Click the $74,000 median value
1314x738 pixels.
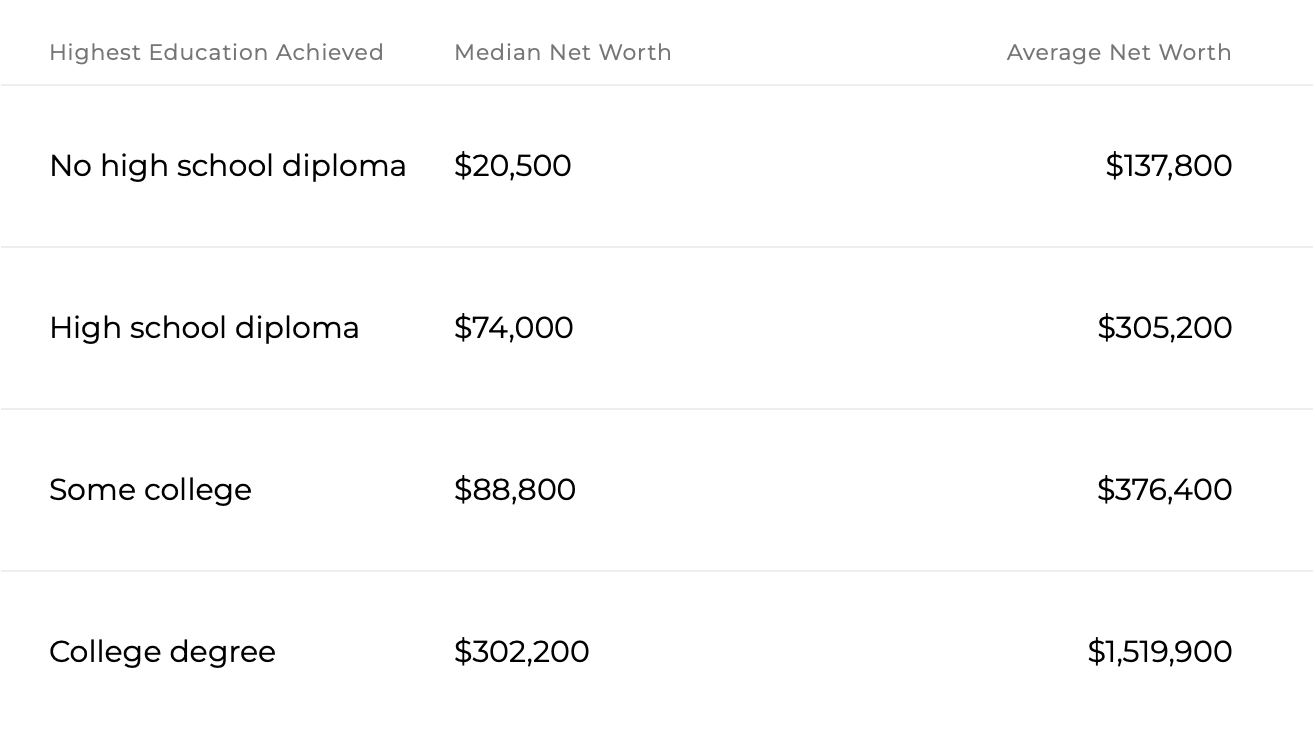click(513, 328)
